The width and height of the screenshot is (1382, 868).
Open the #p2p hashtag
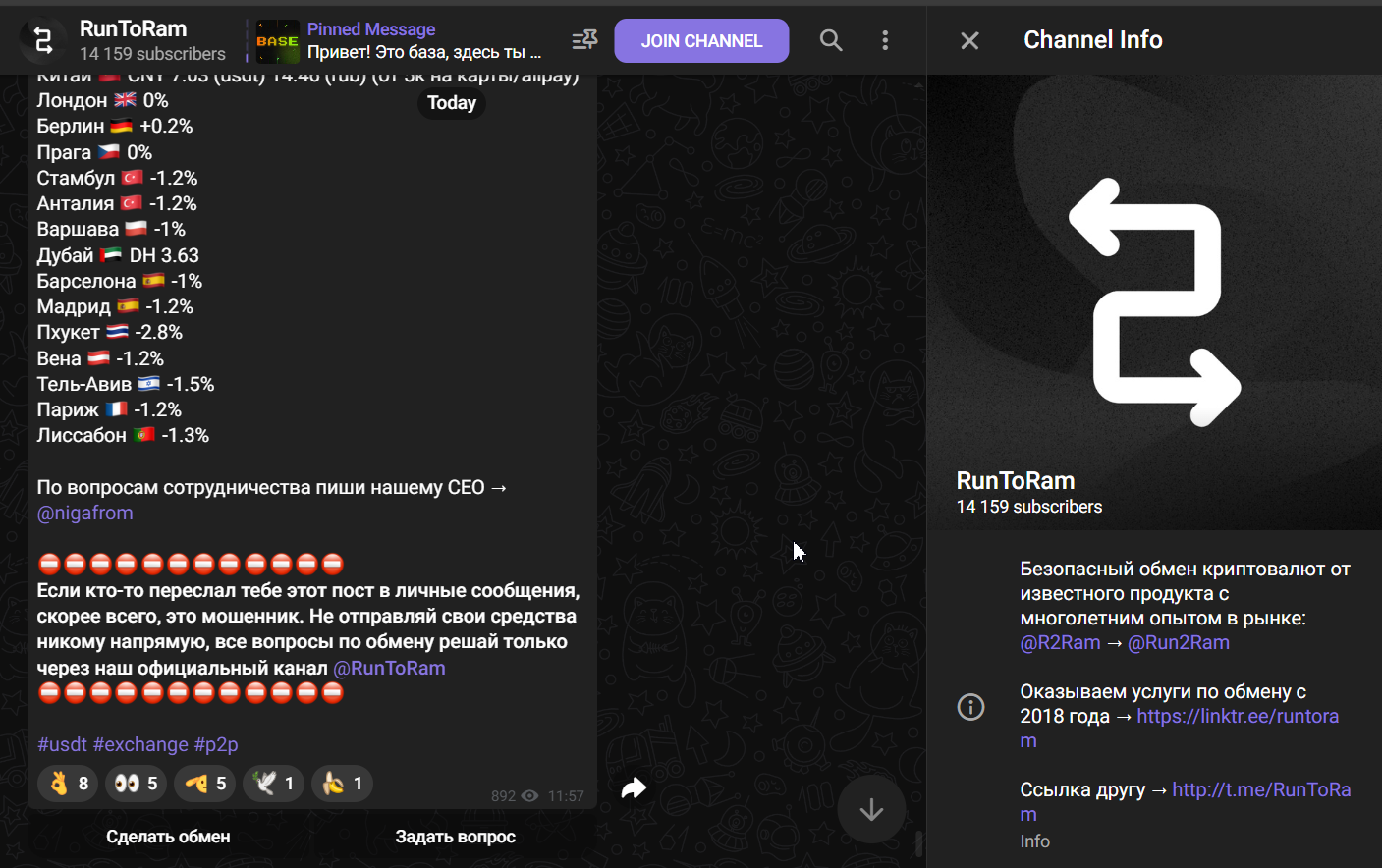216,744
